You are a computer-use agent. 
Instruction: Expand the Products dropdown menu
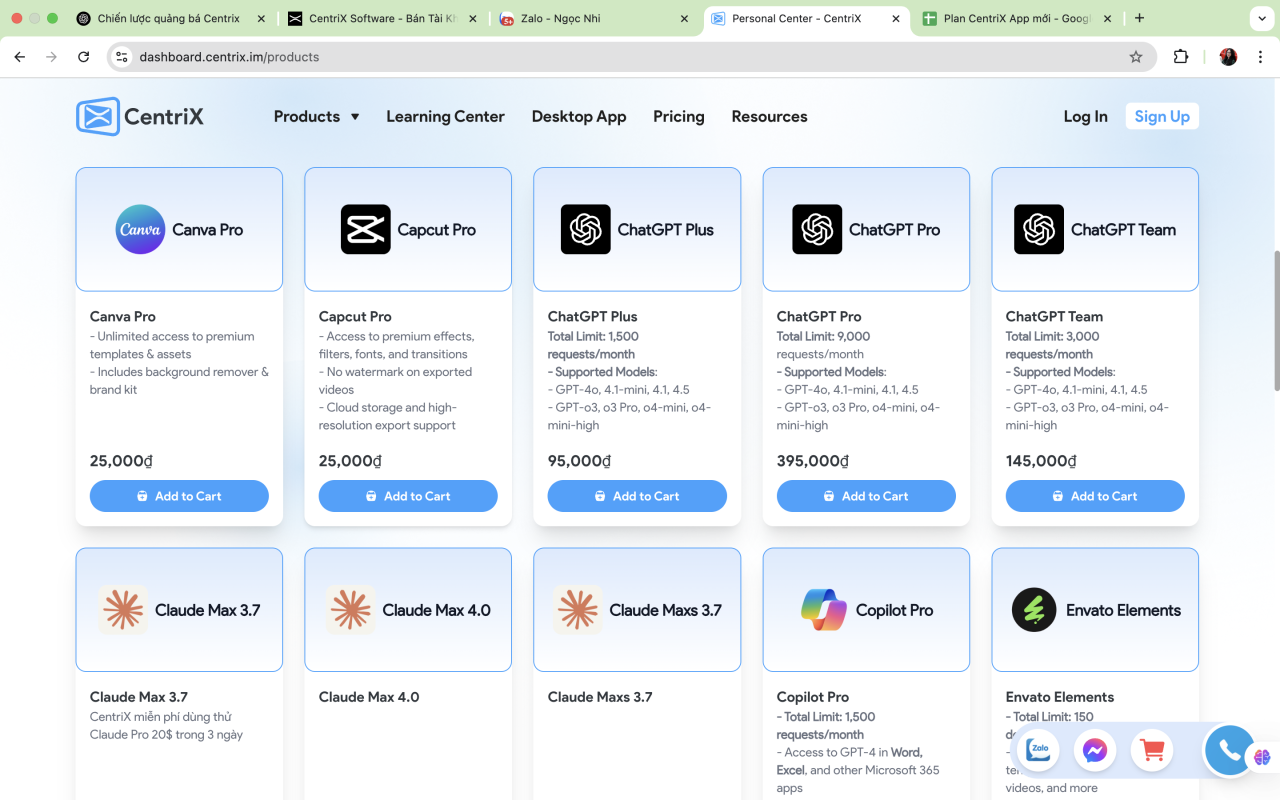316,117
